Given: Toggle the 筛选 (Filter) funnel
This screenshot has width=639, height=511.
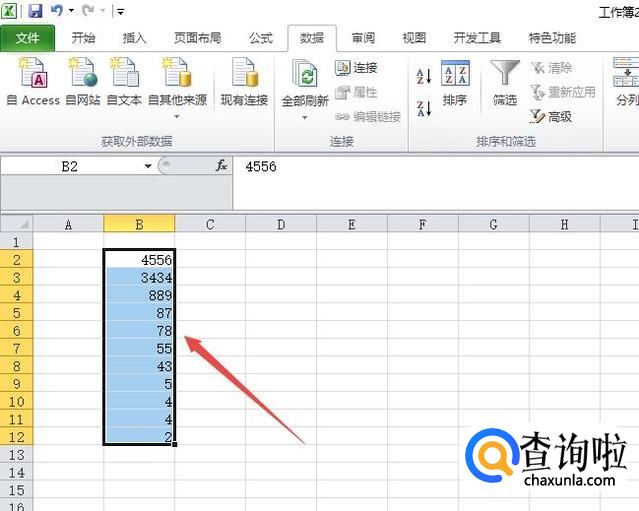Looking at the screenshot, I should pos(505,83).
